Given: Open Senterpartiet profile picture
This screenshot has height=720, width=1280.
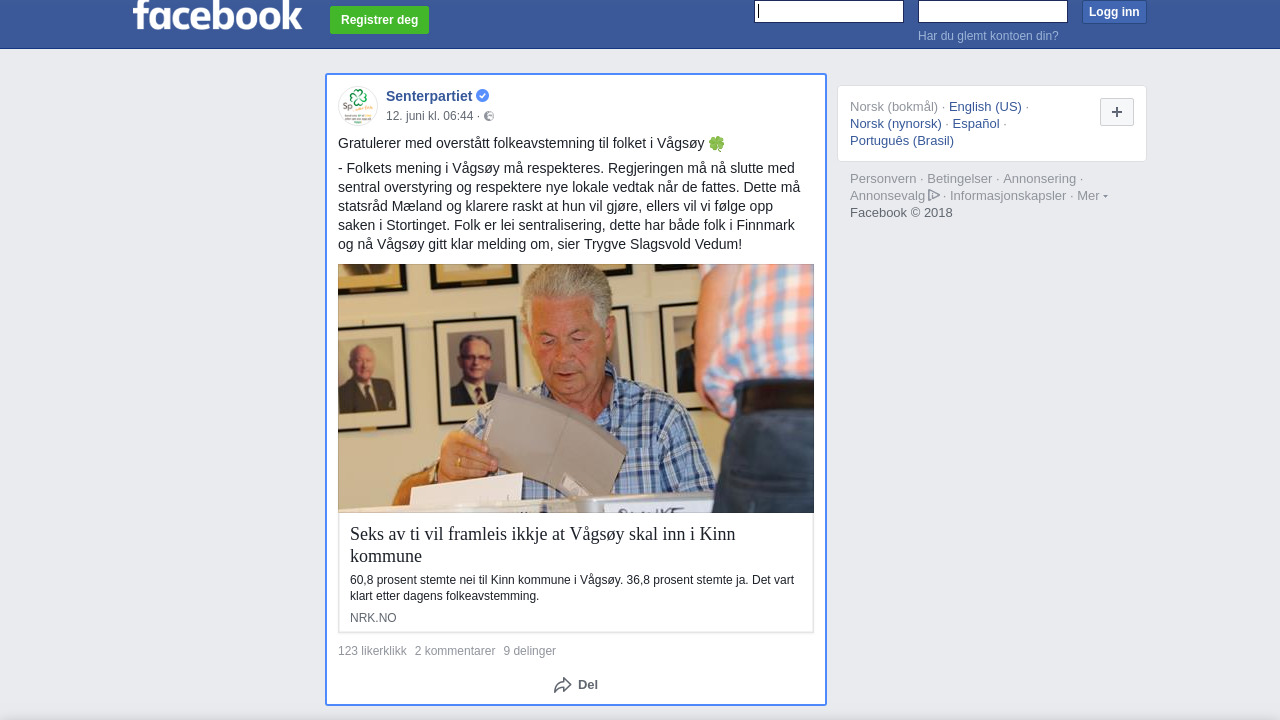Looking at the screenshot, I should (358, 105).
